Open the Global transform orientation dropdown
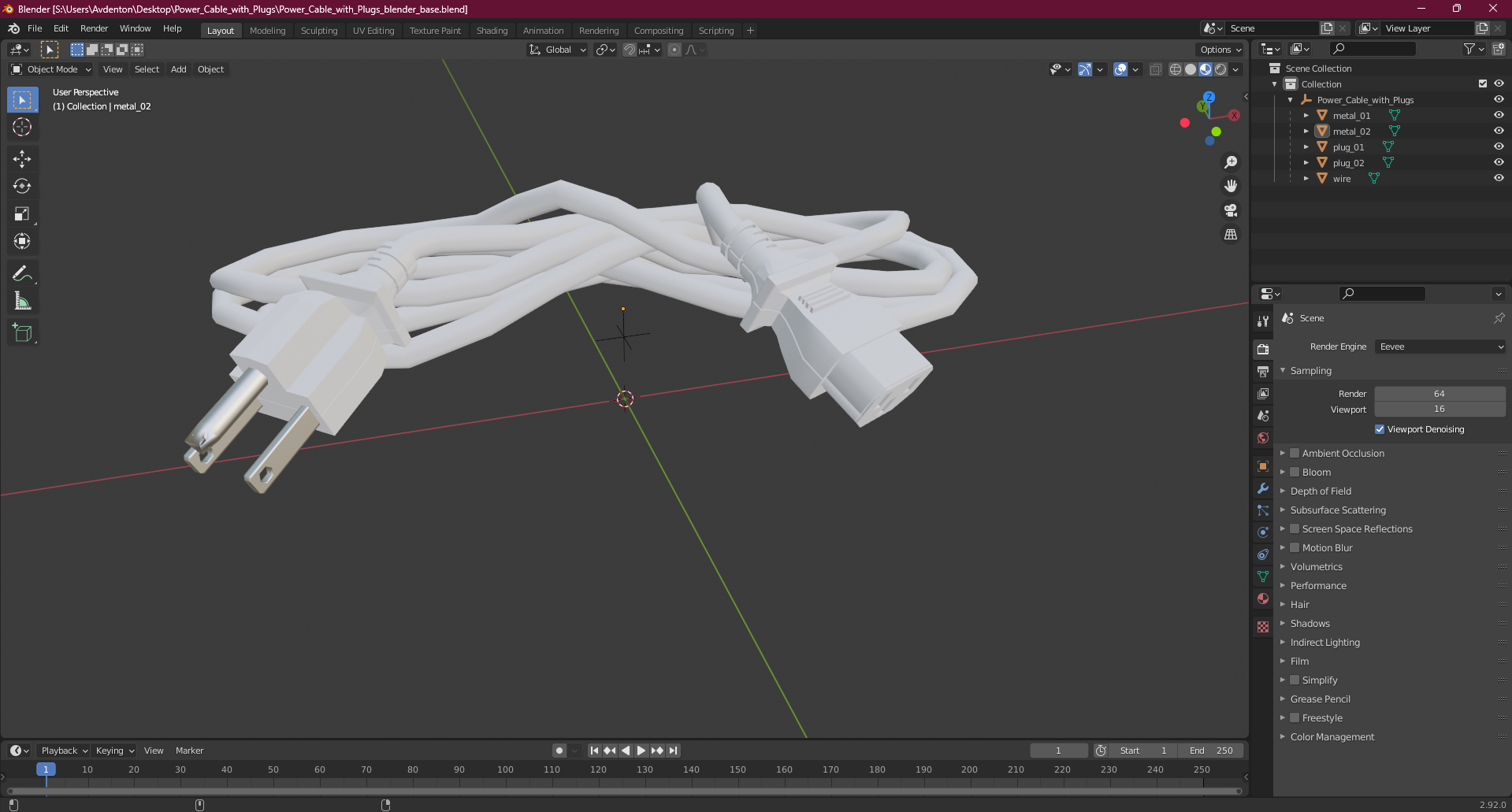1512x812 pixels. 558,50
